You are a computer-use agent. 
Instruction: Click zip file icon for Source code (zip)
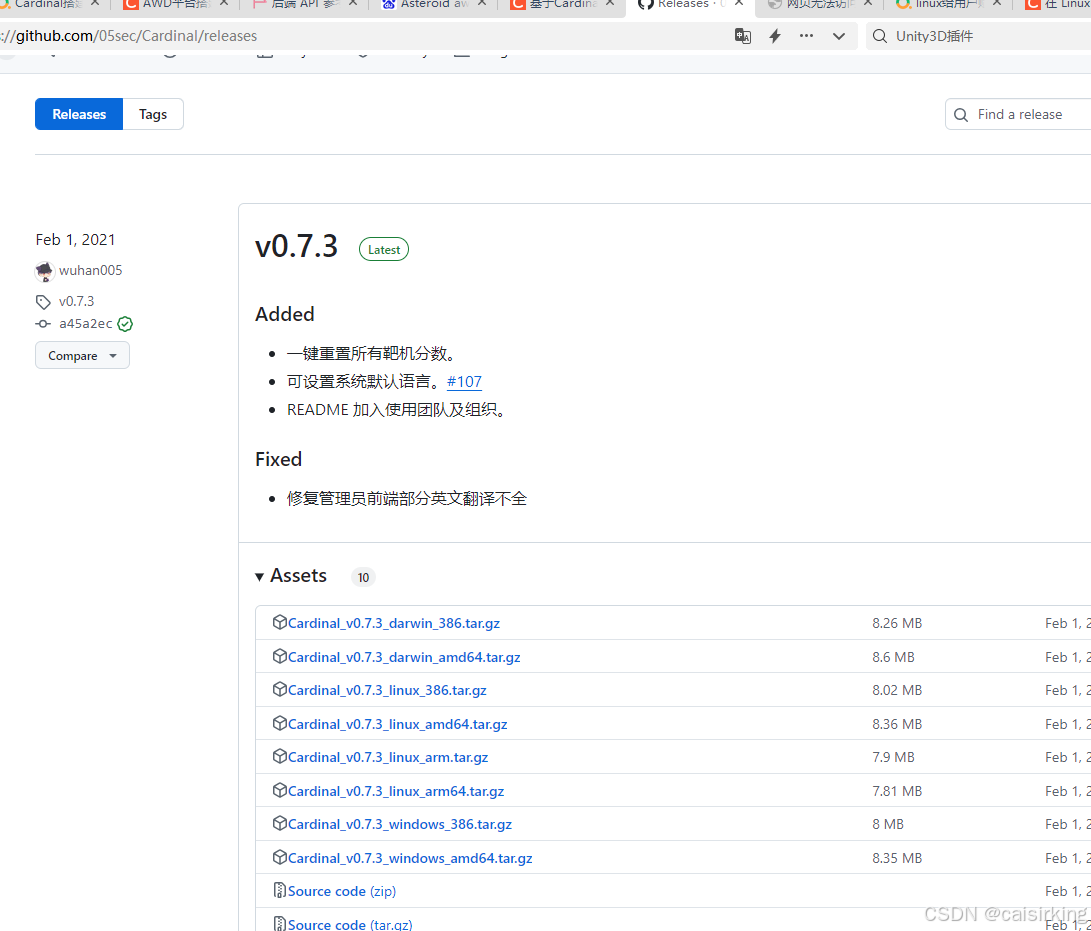[280, 890]
